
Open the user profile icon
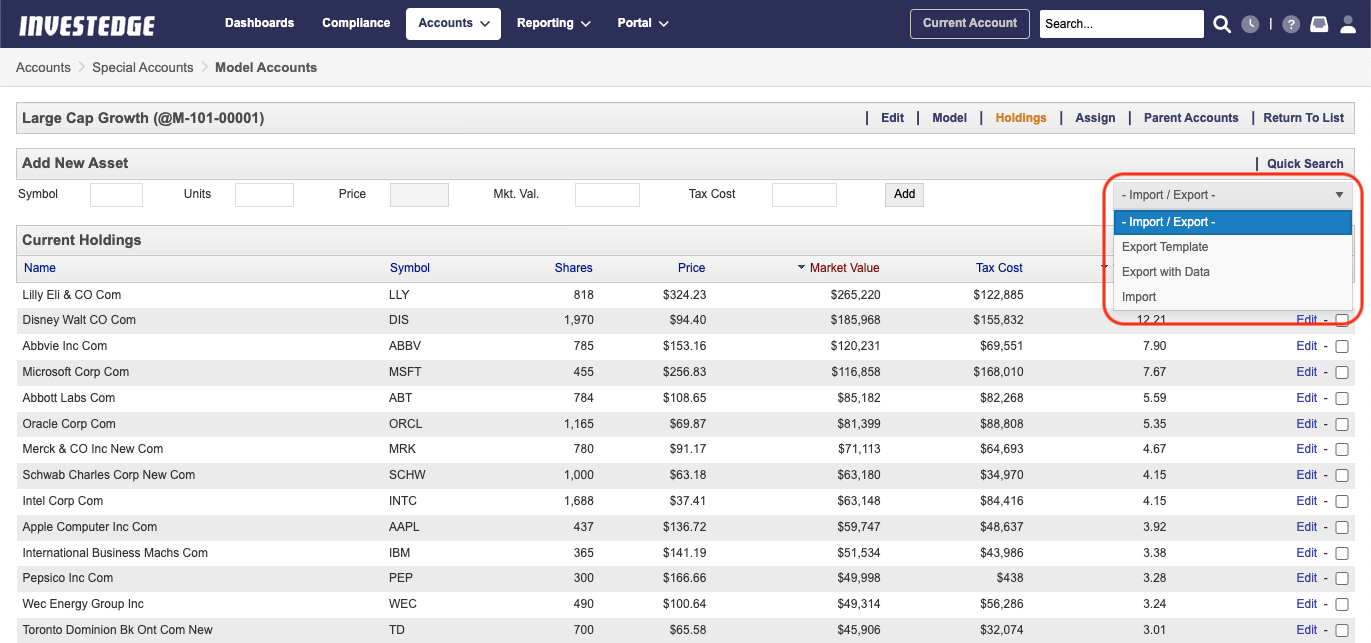click(1348, 24)
